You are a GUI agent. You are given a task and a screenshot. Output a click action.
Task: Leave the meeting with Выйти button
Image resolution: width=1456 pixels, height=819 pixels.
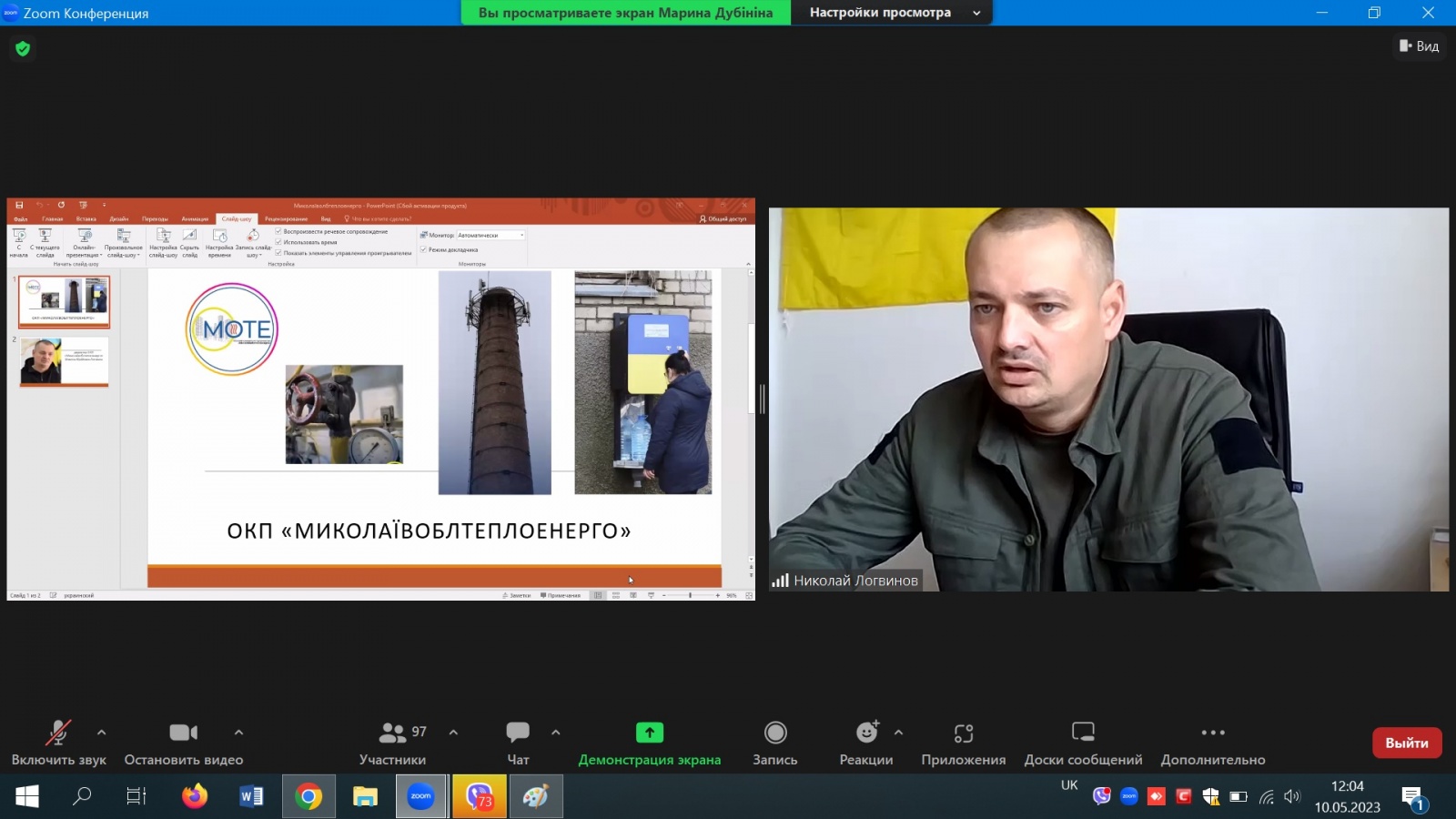pyautogui.click(x=1407, y=743)
